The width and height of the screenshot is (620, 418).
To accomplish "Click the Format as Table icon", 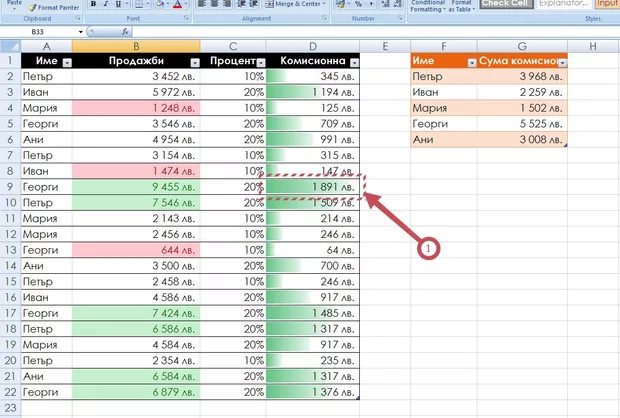I will pyautogui.click(x=461, y=5).
